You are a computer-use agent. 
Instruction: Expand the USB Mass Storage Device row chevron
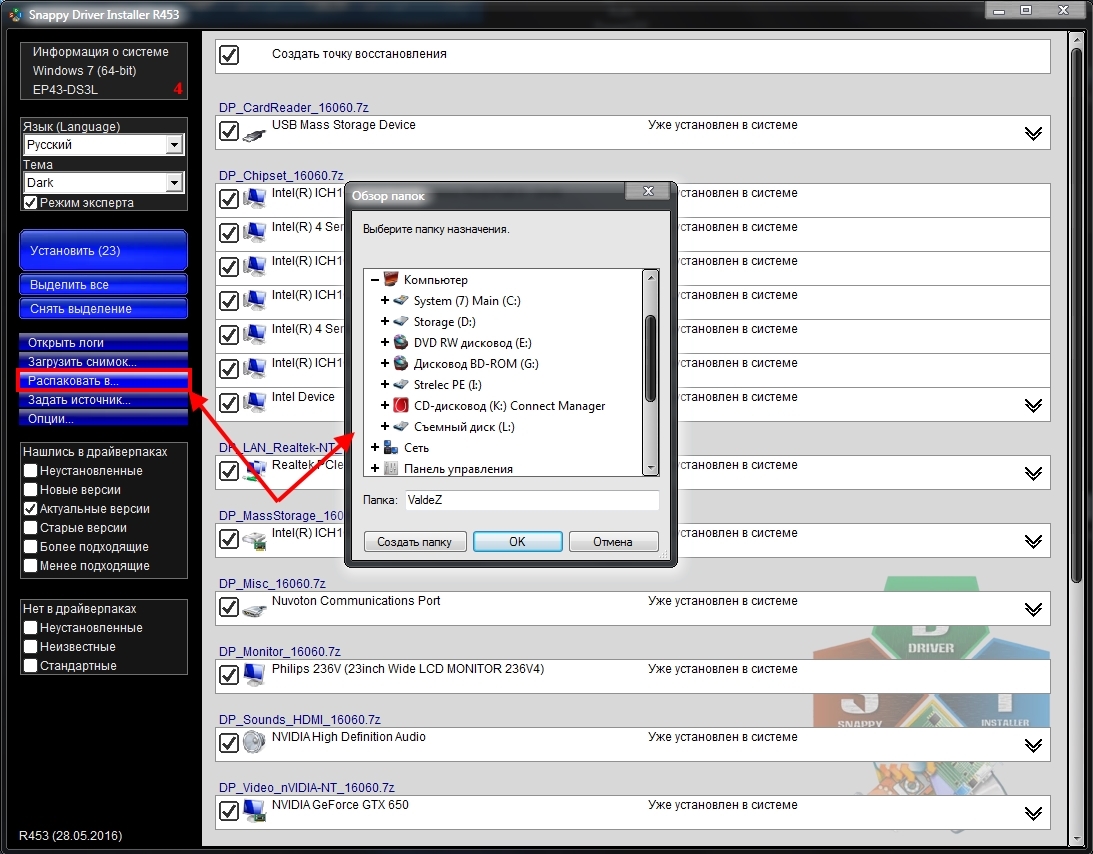pyautogui.click(x=1033, y=133)
